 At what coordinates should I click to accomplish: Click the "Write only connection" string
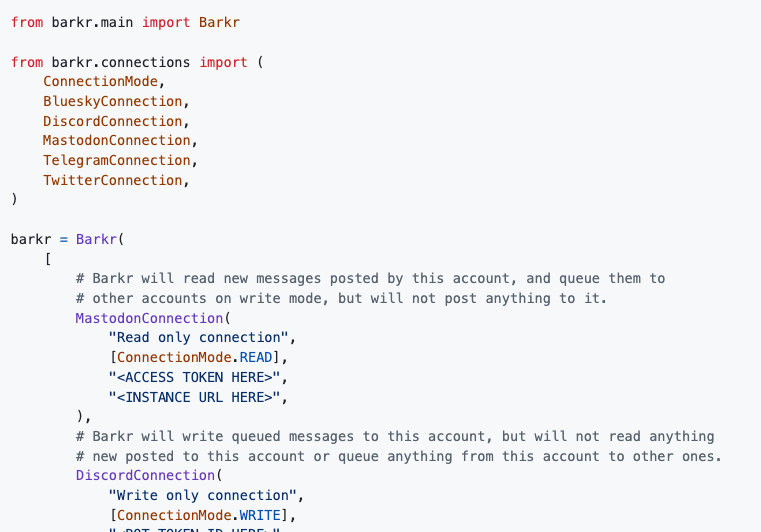202,495
